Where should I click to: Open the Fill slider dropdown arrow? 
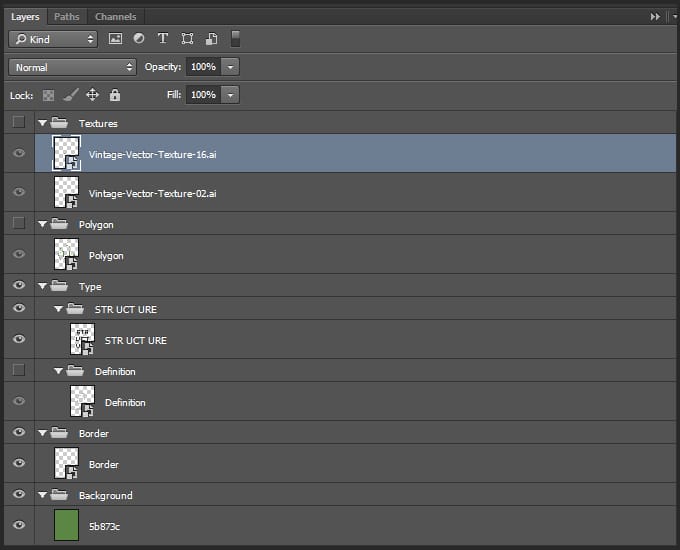(230, 95)
